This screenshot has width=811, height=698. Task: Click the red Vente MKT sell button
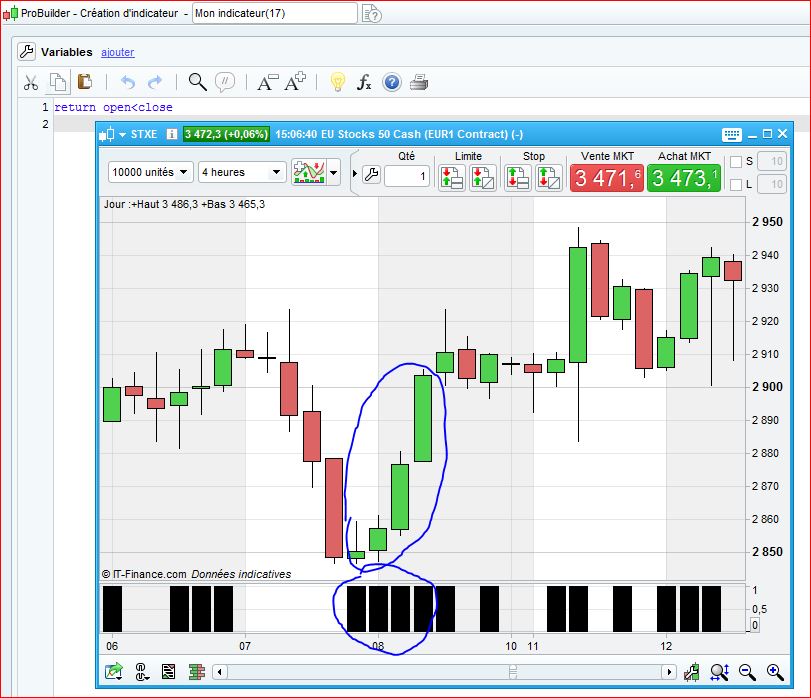[607, 178]
